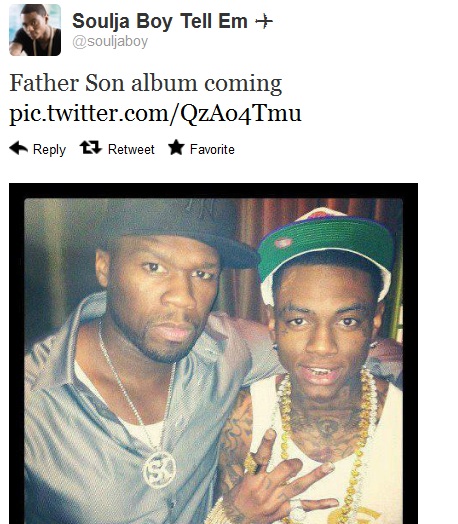Click the Reply arrow icon

point(18,148)
